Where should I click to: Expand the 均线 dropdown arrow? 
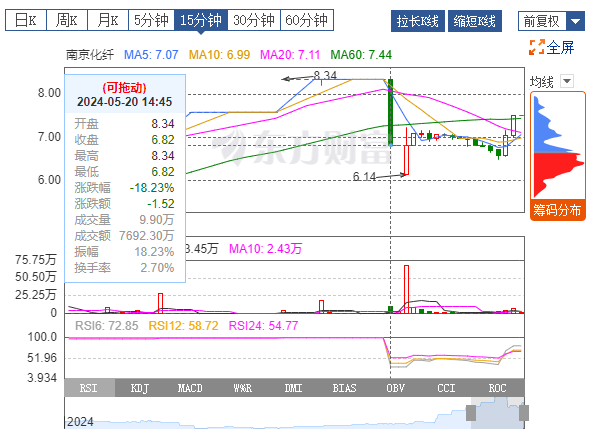[567, 81]
